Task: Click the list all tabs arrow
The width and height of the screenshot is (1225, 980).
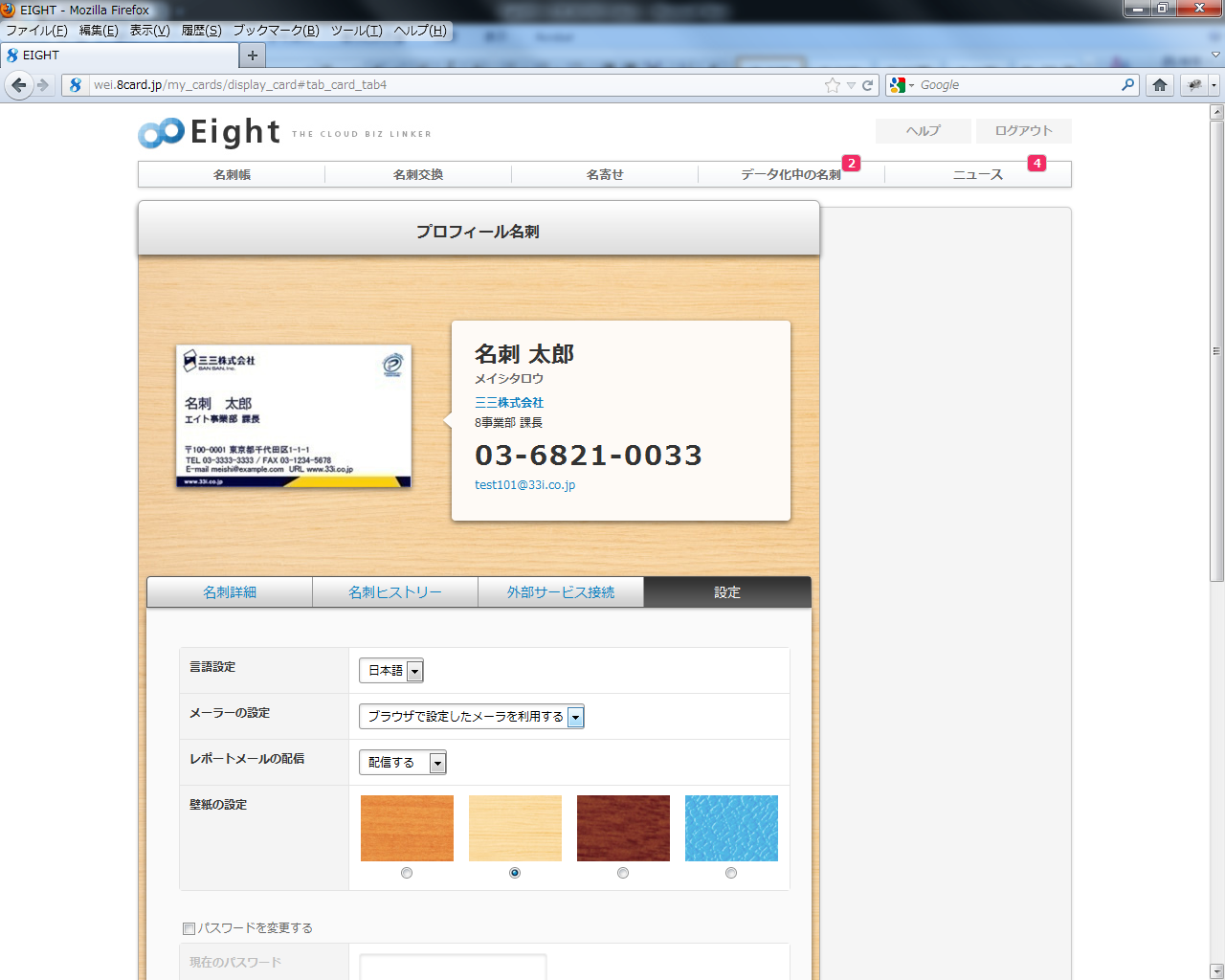Action: [x=1215, y=56]
